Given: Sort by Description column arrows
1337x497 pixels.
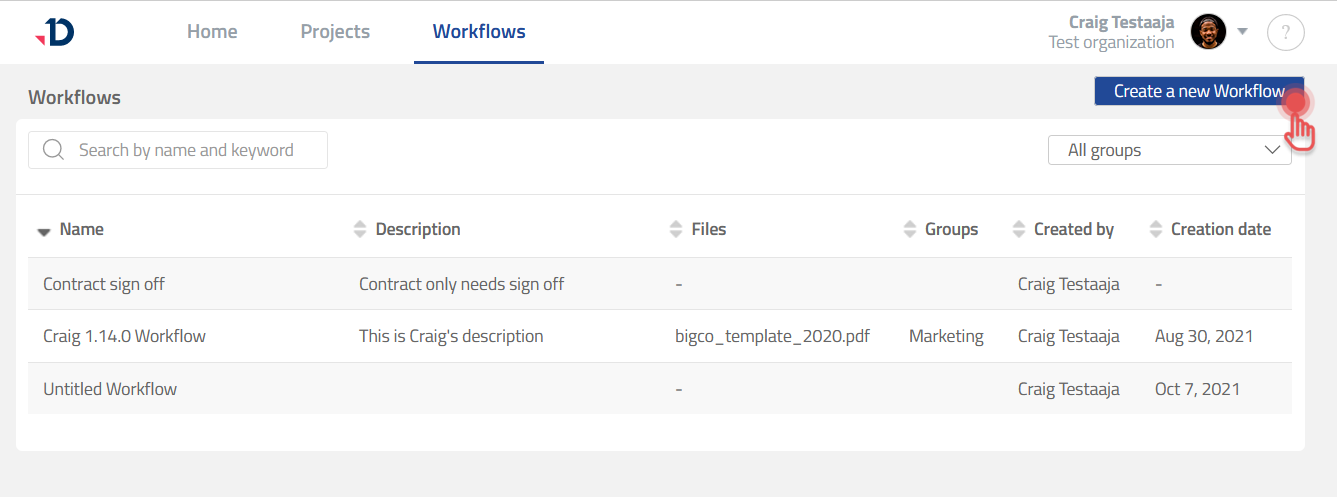Looking at the screenshot, I should (360, 229).
